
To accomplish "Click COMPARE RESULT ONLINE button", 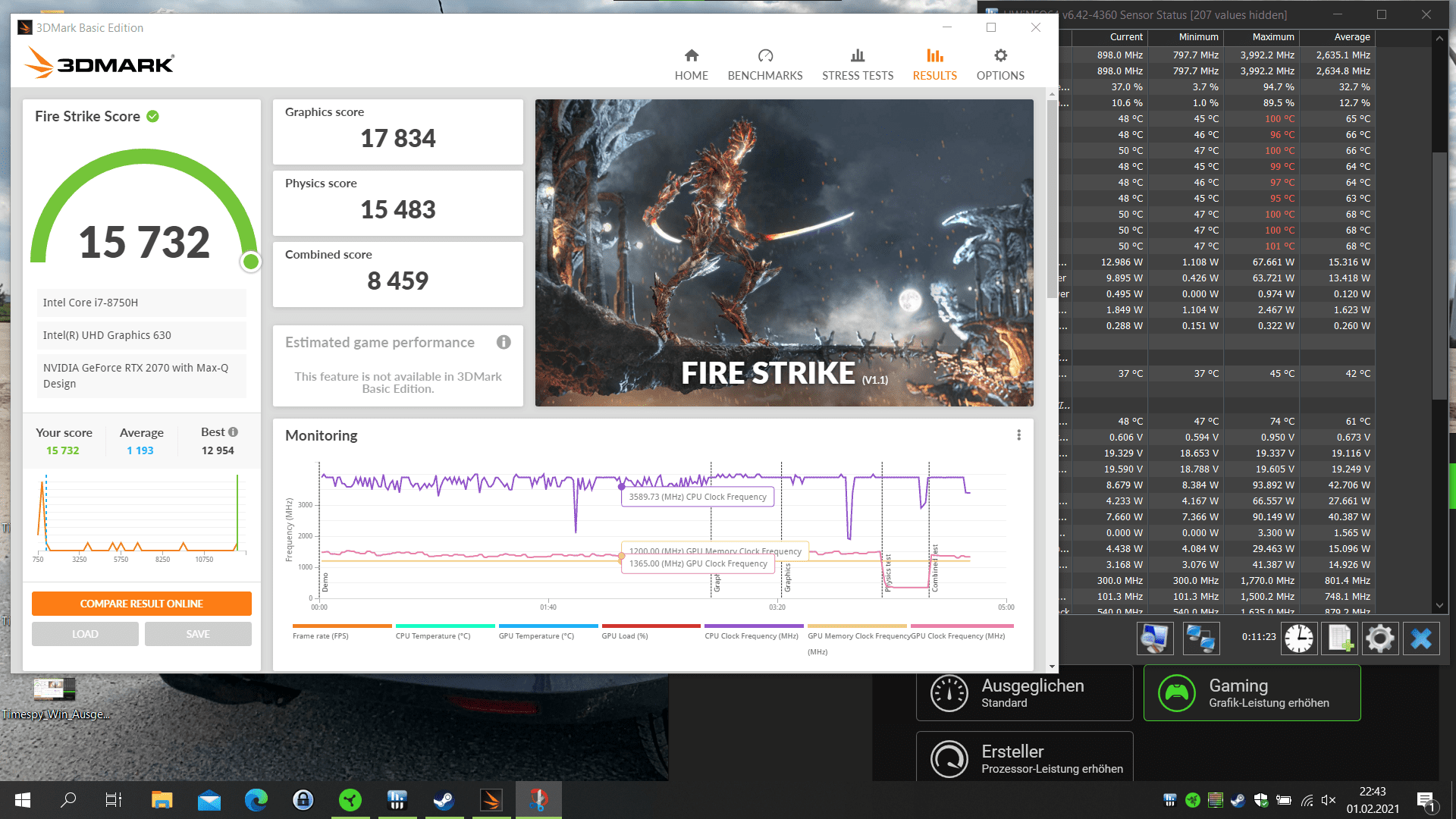I will click(142, 604).
